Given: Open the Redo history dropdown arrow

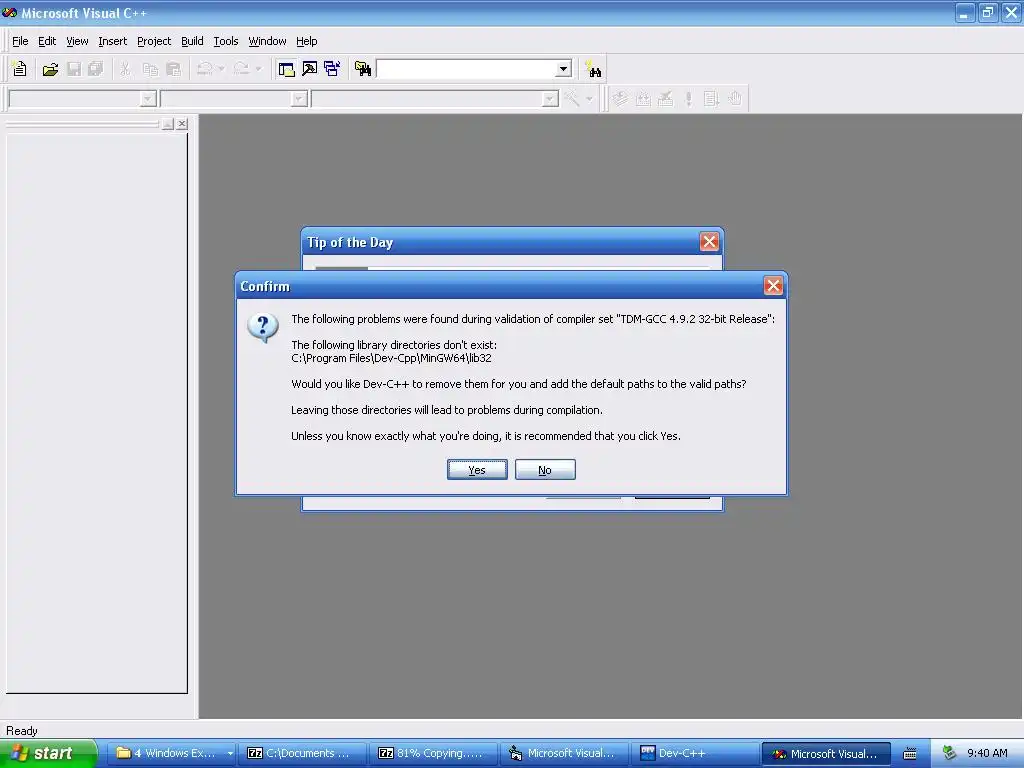Looking at the screenshot, I should point(259,69).
